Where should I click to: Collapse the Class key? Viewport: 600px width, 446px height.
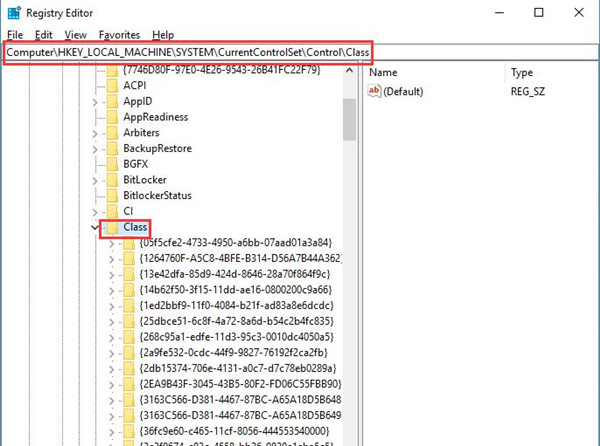95,228
